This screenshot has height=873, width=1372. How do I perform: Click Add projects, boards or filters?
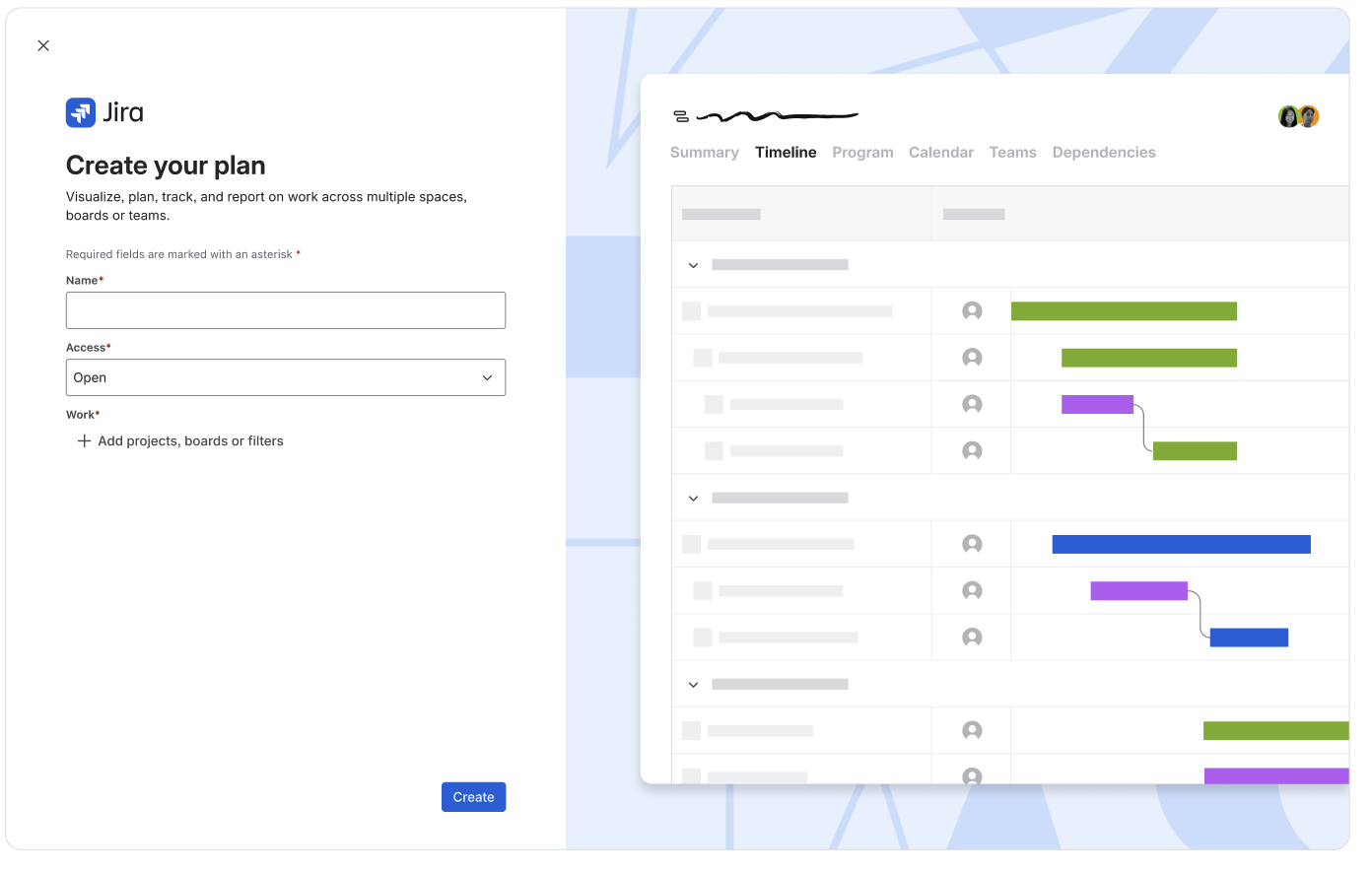click(x=180, y=441)
